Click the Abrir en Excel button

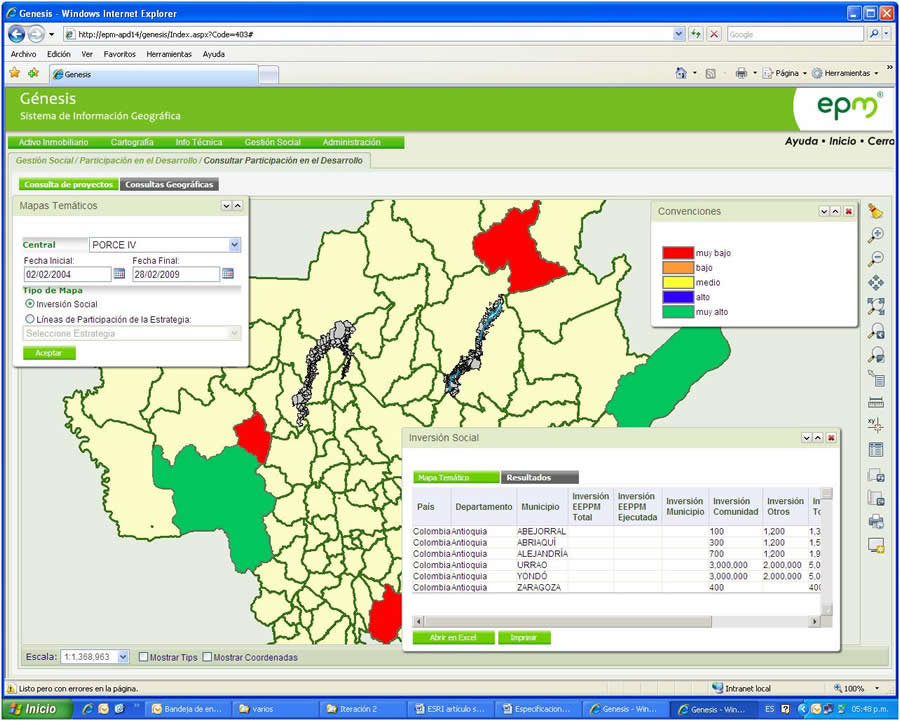453,637
